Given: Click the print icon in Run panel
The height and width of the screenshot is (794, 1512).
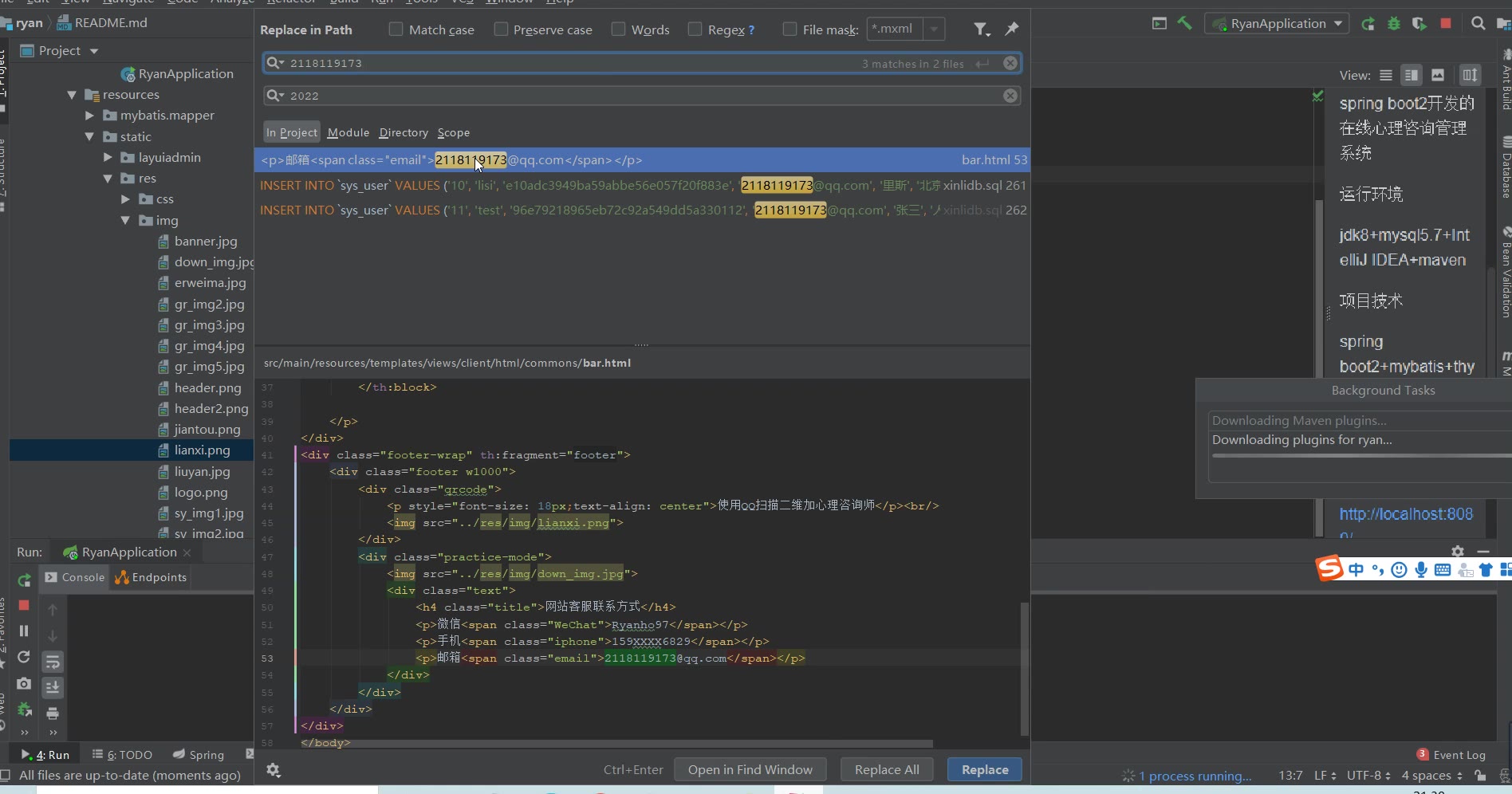Looking at the screenshot, I should pos(53,713).
